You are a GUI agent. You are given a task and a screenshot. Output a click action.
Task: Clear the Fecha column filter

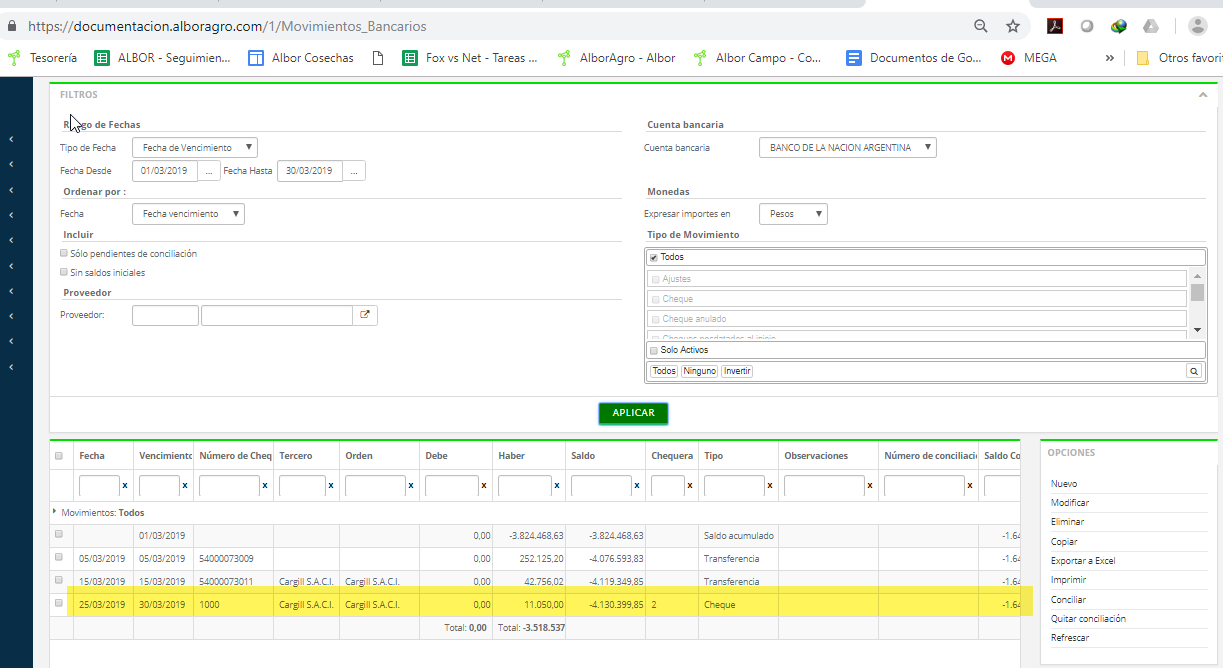click(124, 486)
